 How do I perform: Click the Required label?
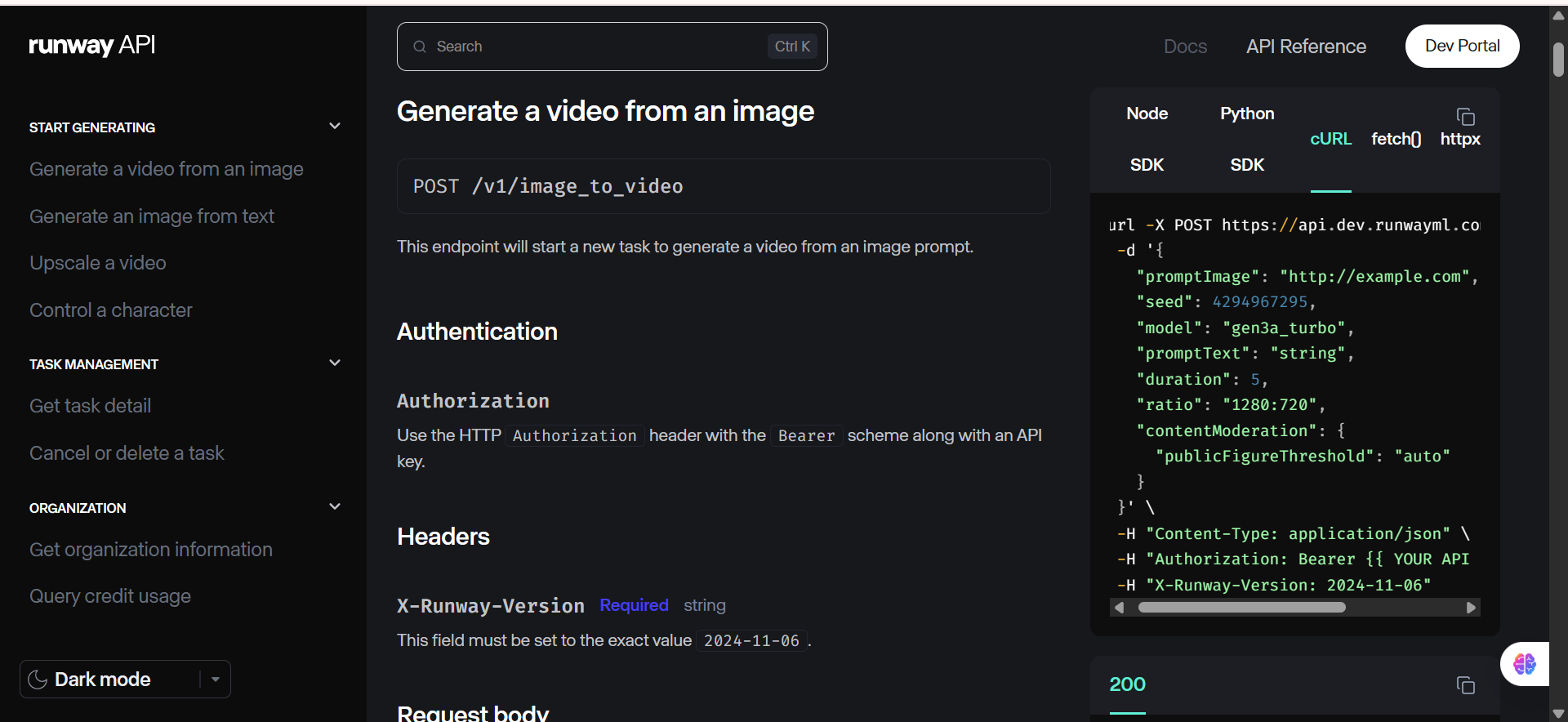[634, 605]
